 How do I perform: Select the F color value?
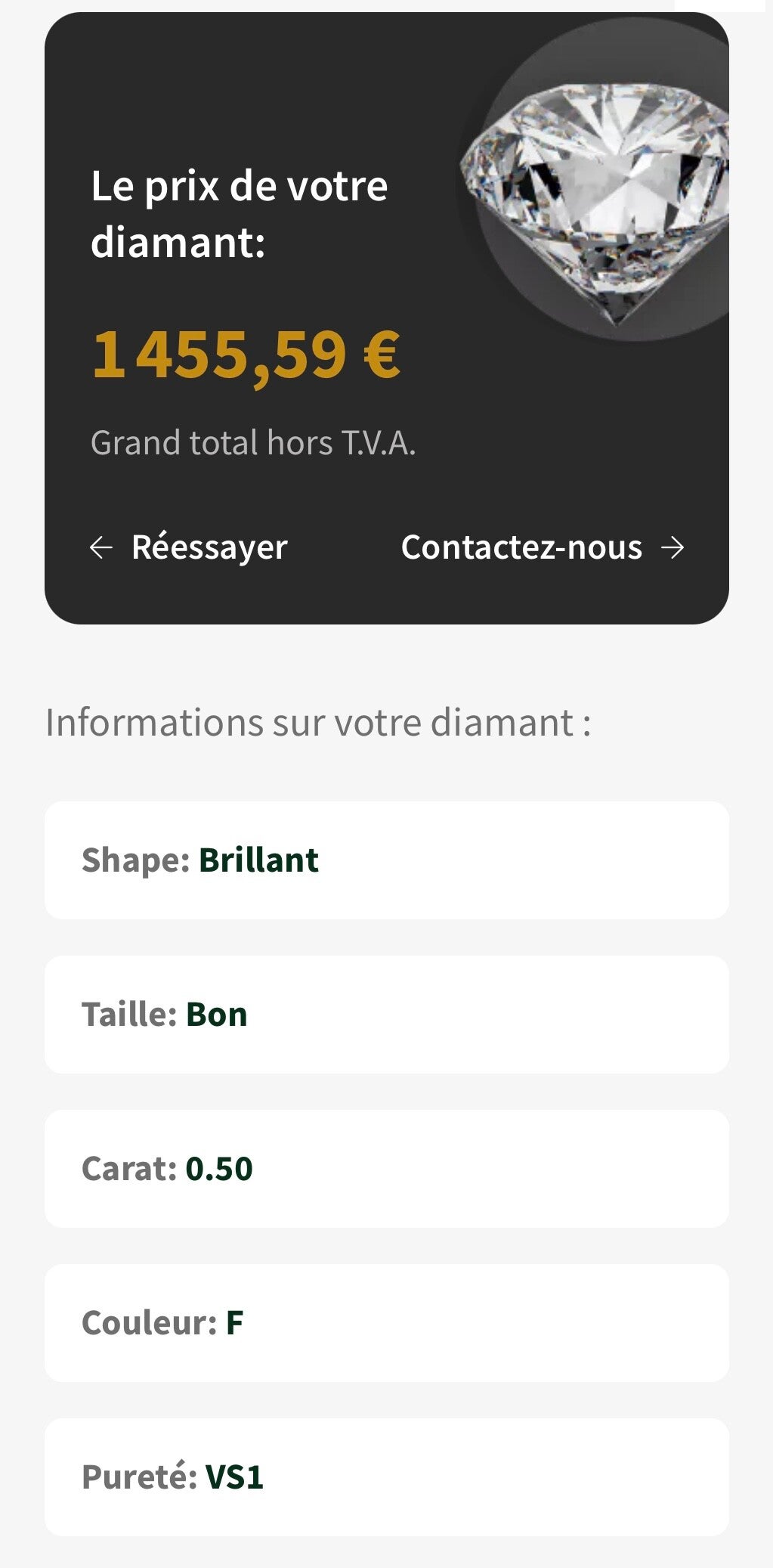pos(235,1323)
